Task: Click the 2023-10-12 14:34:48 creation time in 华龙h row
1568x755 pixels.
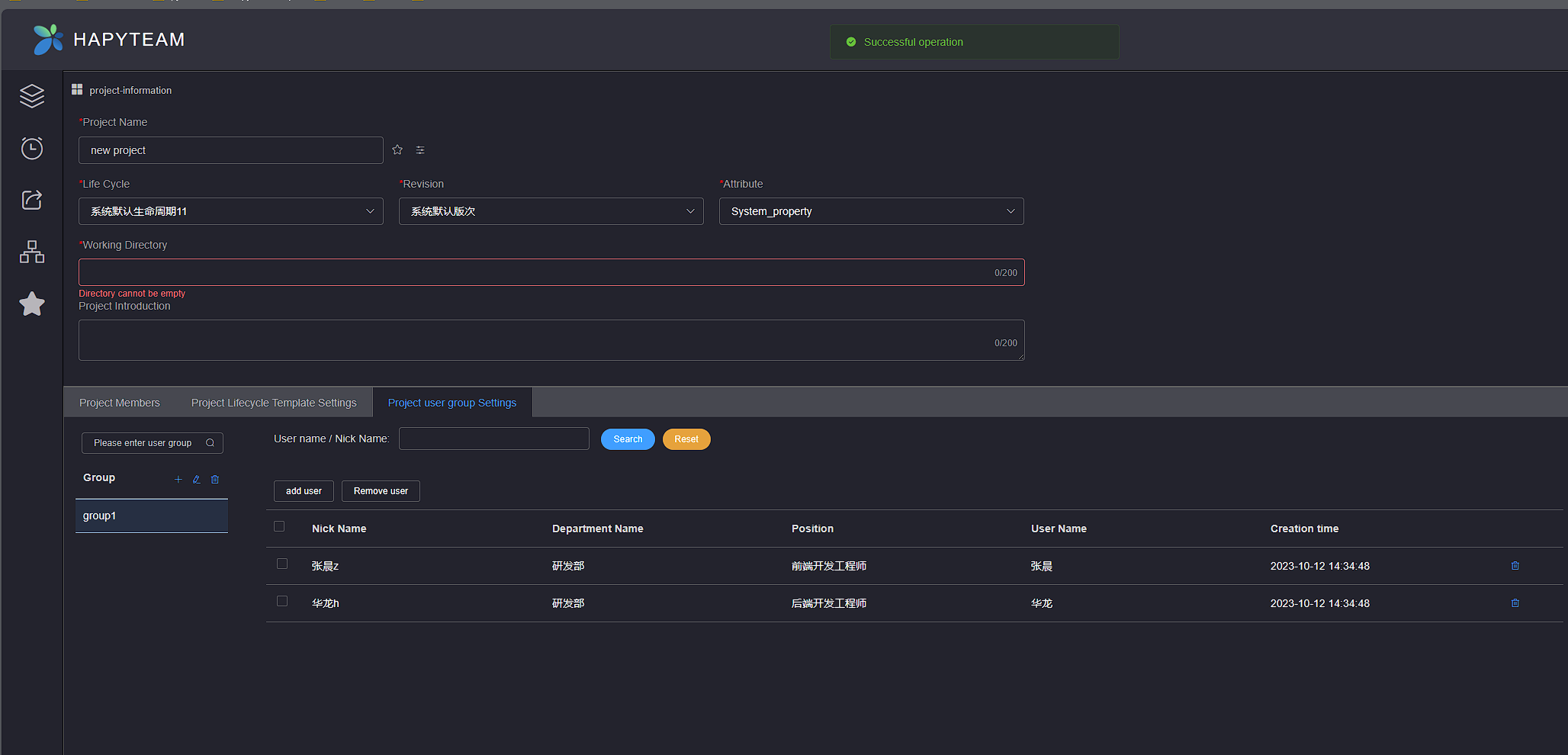Action: 1320,603
